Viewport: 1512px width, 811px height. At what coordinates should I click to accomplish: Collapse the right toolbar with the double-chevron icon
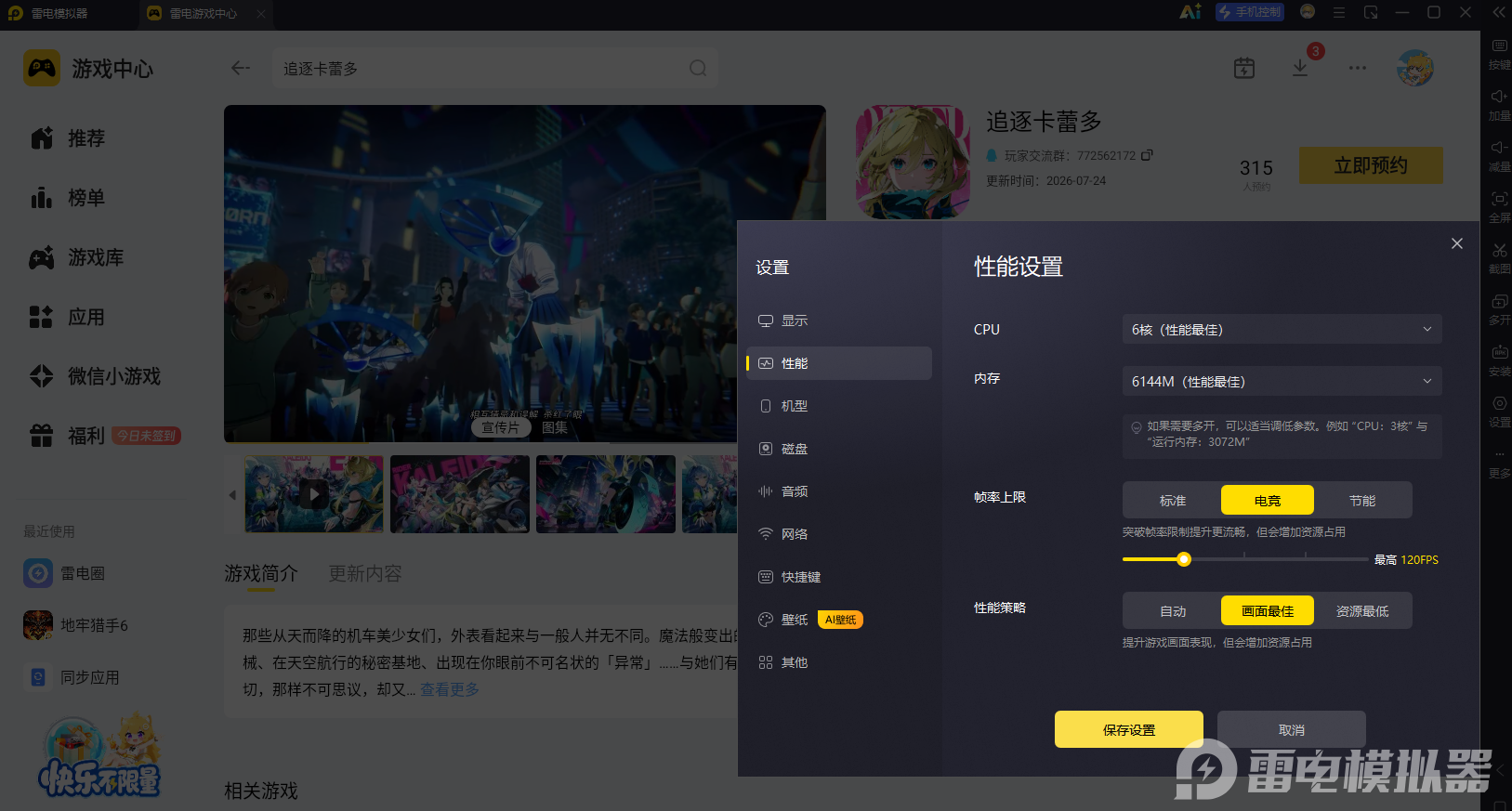click(x=1499, y=12)
